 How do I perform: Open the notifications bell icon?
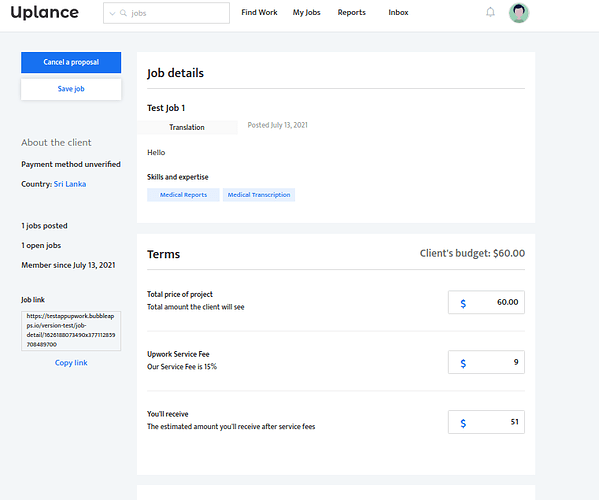(490, 13)
